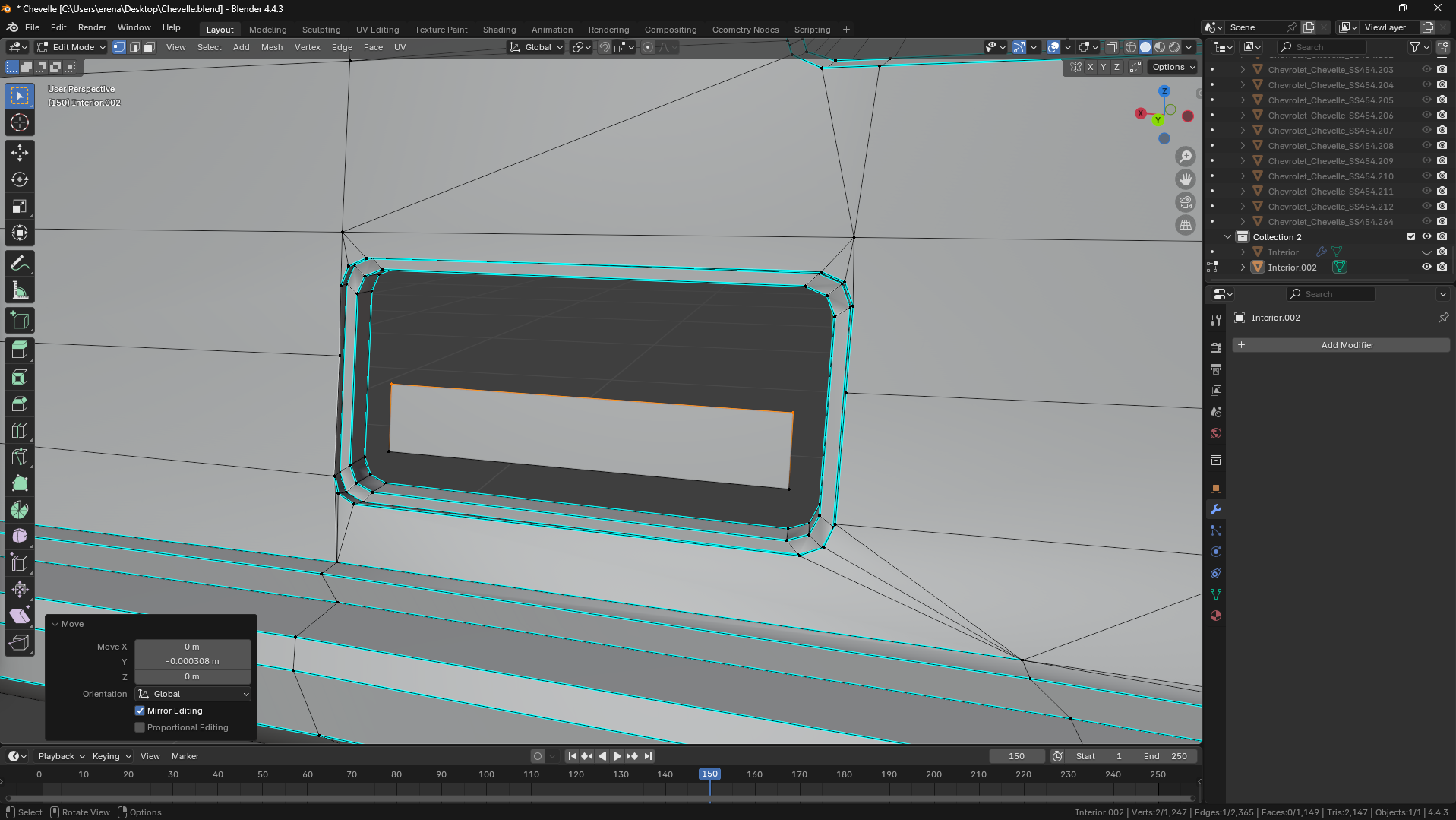Open the Options dropdown
Viewport: 1456px width, 820px height.
click(x=1173, y=67)
